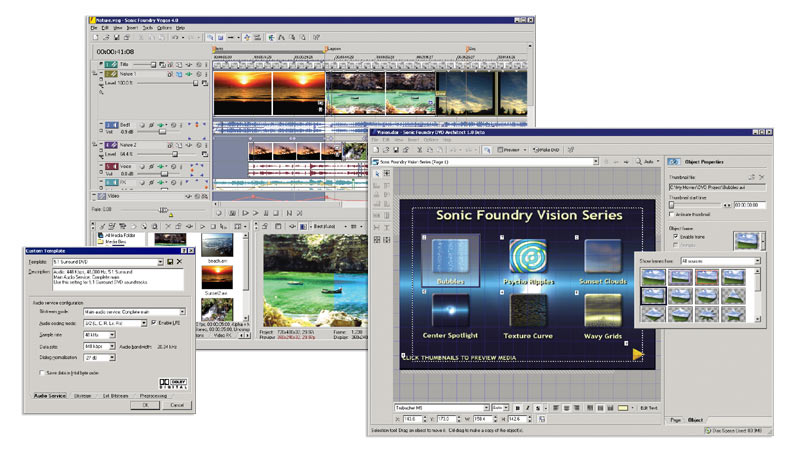Viewport: 800px width, 456px height.
Task: Click the zoom magnifier icon in DVD Architect
Action: pos(639,162)
